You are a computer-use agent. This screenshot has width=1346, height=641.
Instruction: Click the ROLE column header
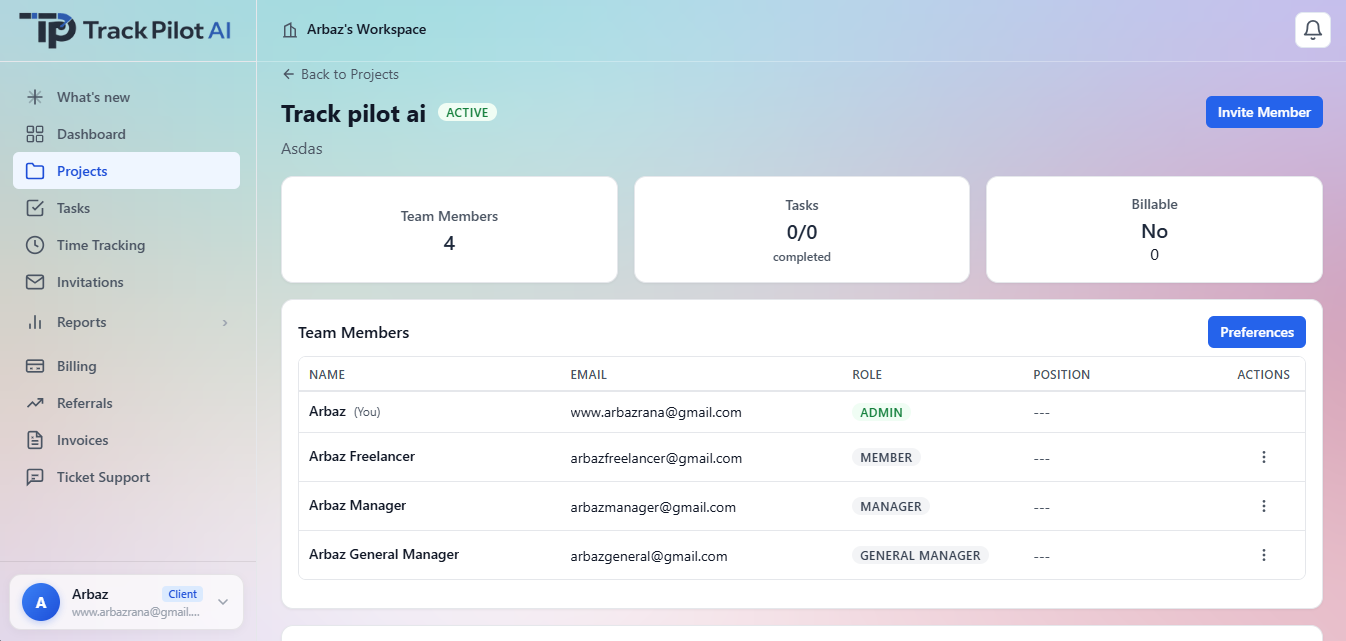point(867,375)
